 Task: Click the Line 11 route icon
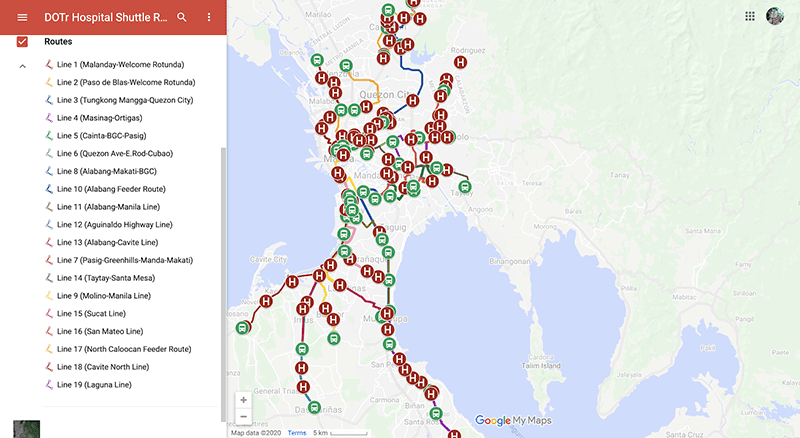pos(49,207)
